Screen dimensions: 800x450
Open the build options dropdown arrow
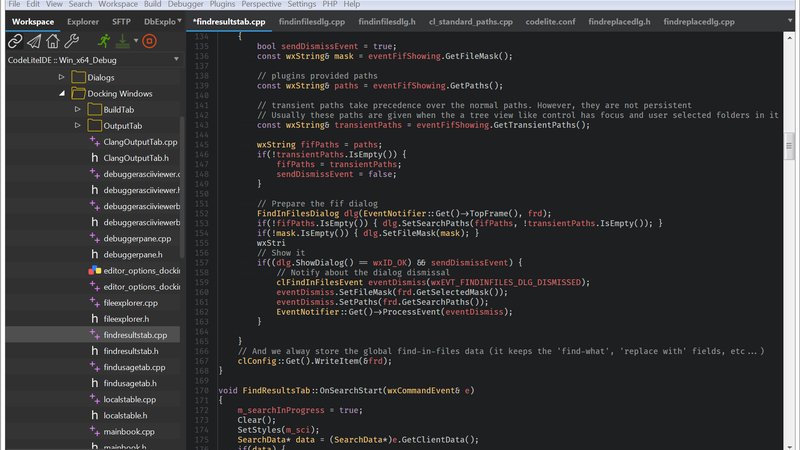pos(135,41)
